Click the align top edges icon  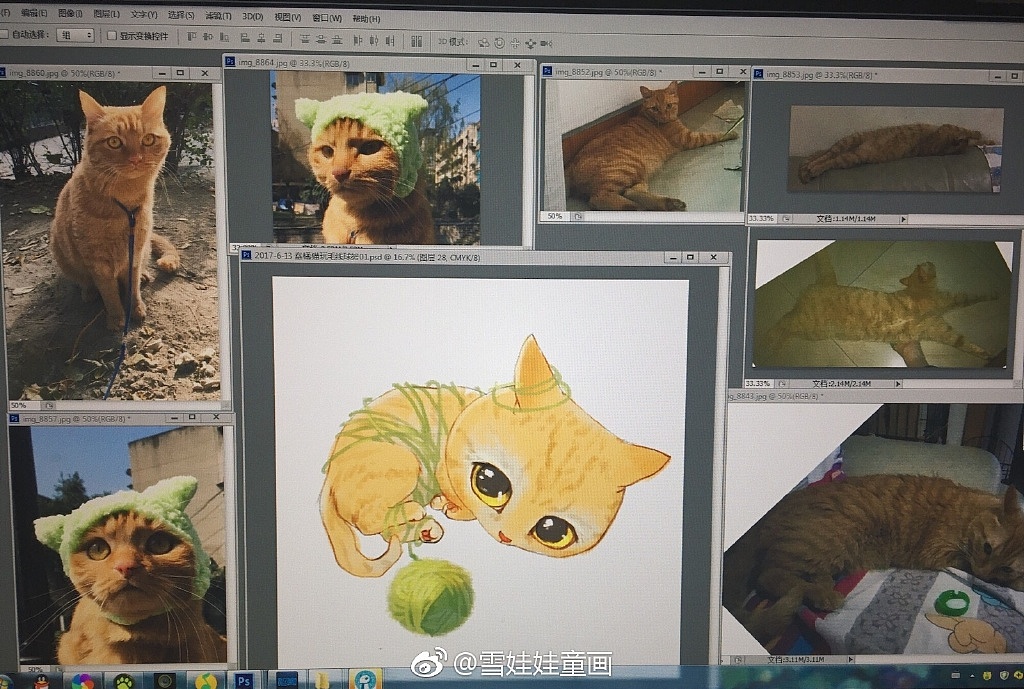(191, 38)
